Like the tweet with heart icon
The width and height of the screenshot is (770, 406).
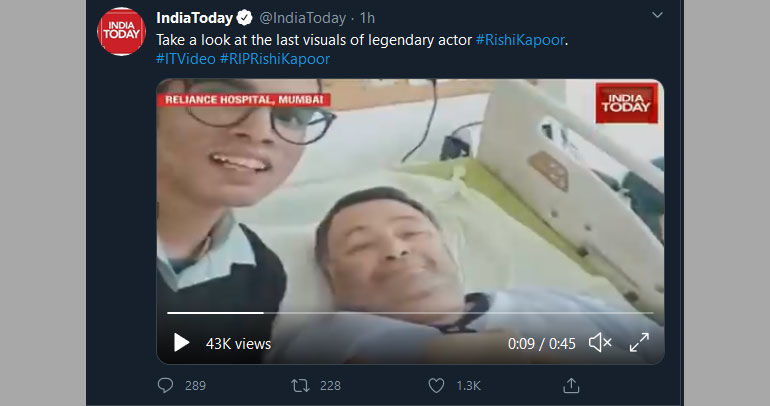(x=436, y=385)
